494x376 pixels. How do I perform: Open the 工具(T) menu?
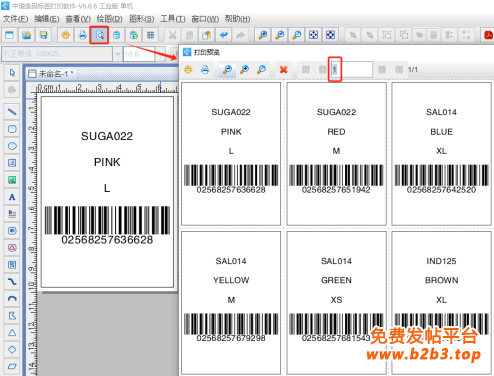pyautogui.click(x=173, y=19)
